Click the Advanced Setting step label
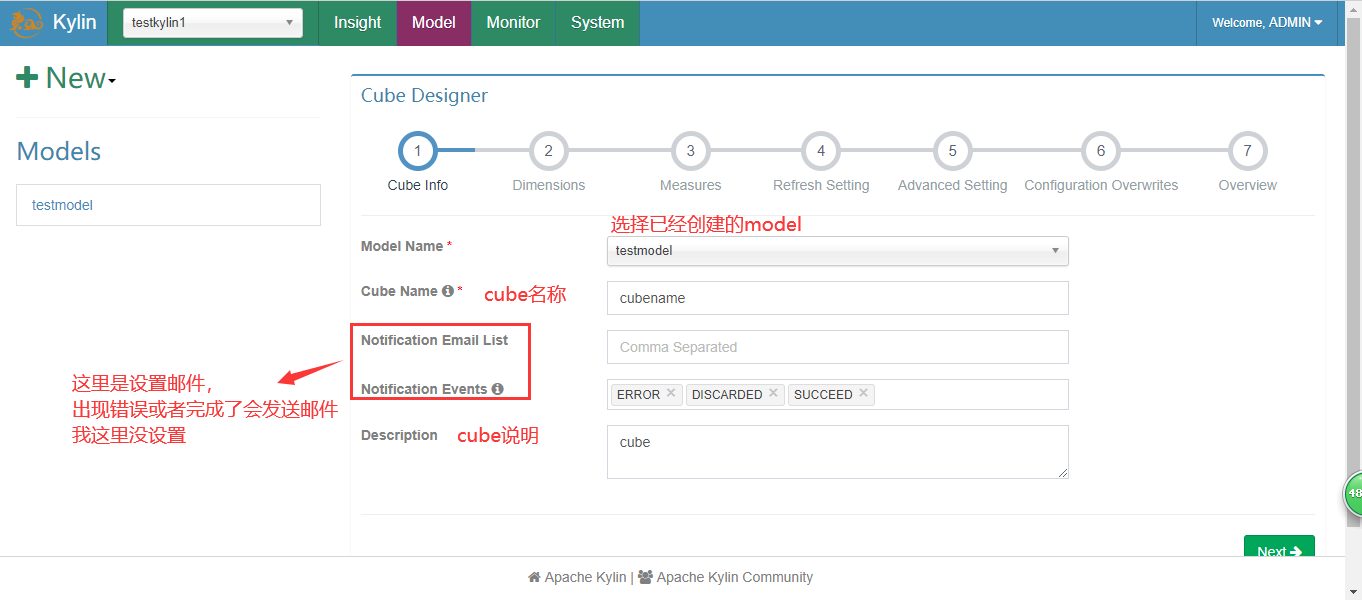This screenshot has width=1362, height=600. (x=952, y=185)
